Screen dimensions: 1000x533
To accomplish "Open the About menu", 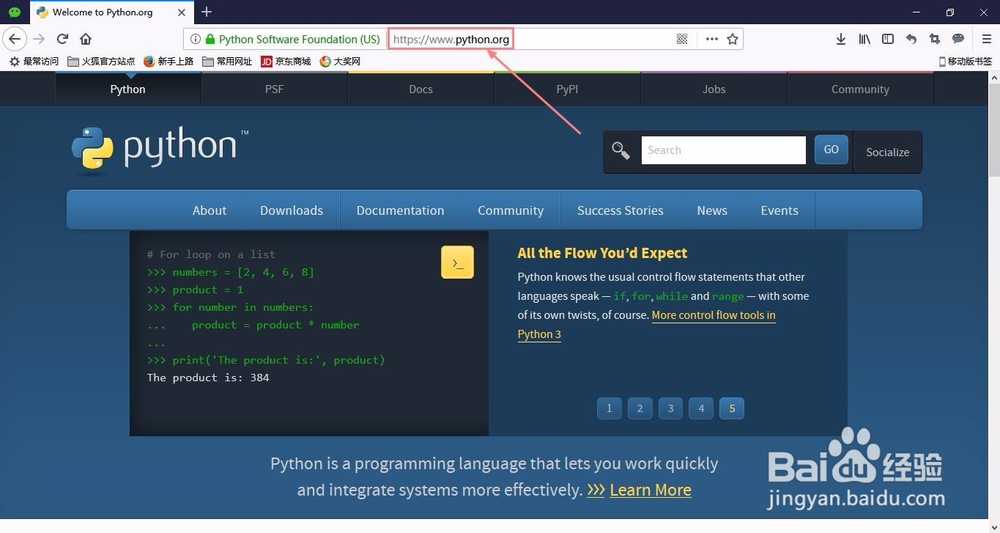I will click(x=209, y=210).
